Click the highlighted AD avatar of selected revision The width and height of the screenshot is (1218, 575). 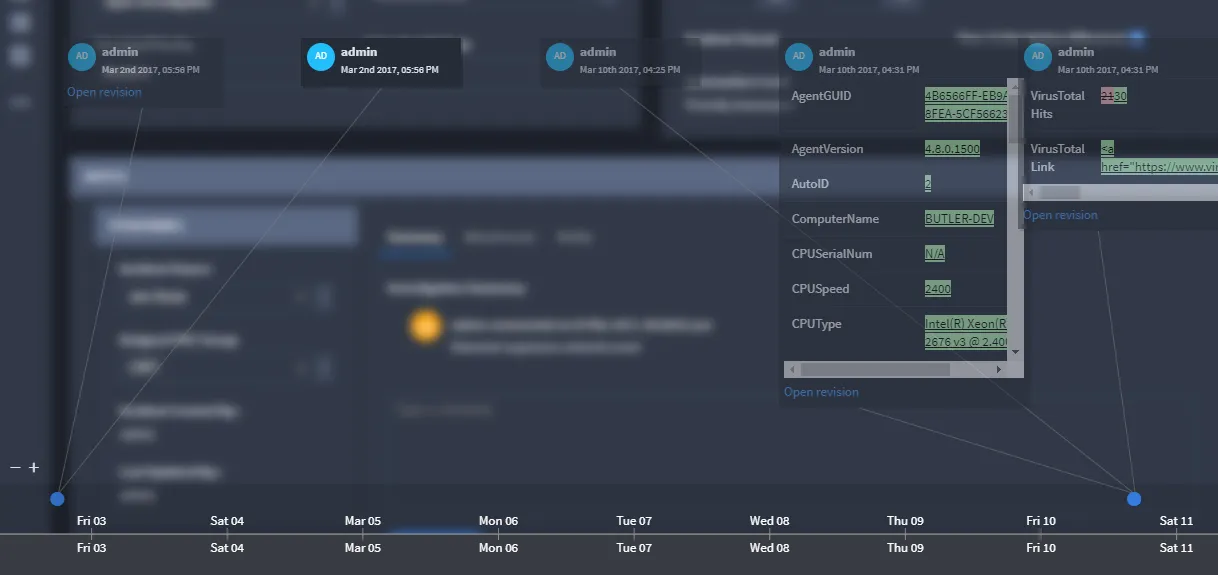[321, 57]
